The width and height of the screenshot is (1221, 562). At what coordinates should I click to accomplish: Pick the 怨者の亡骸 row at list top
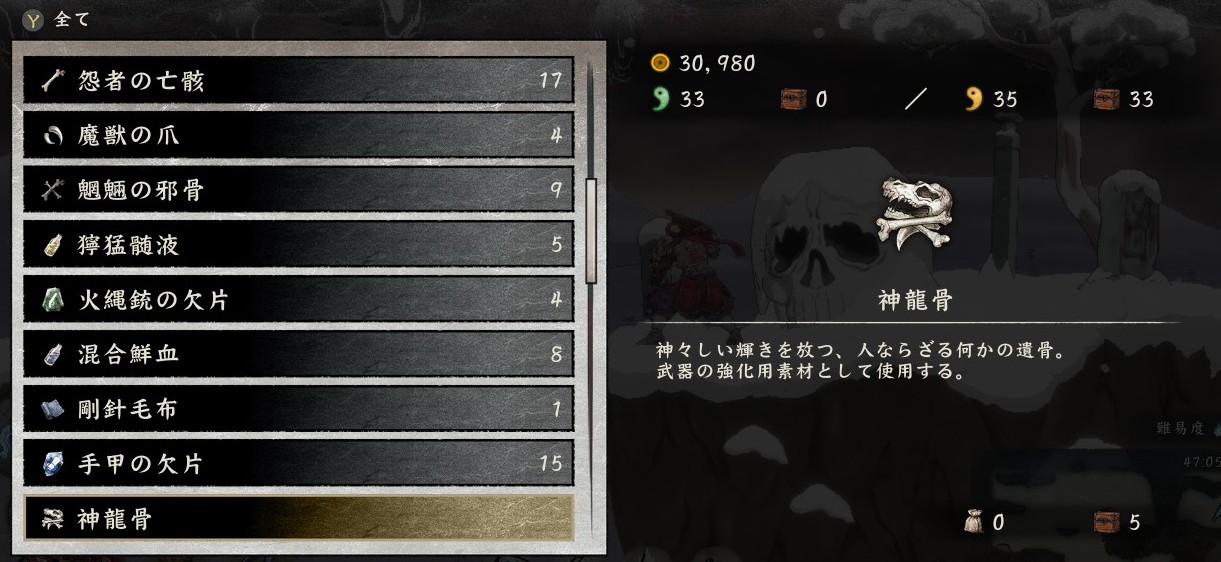pyautogui.click(x=299, y=80)
